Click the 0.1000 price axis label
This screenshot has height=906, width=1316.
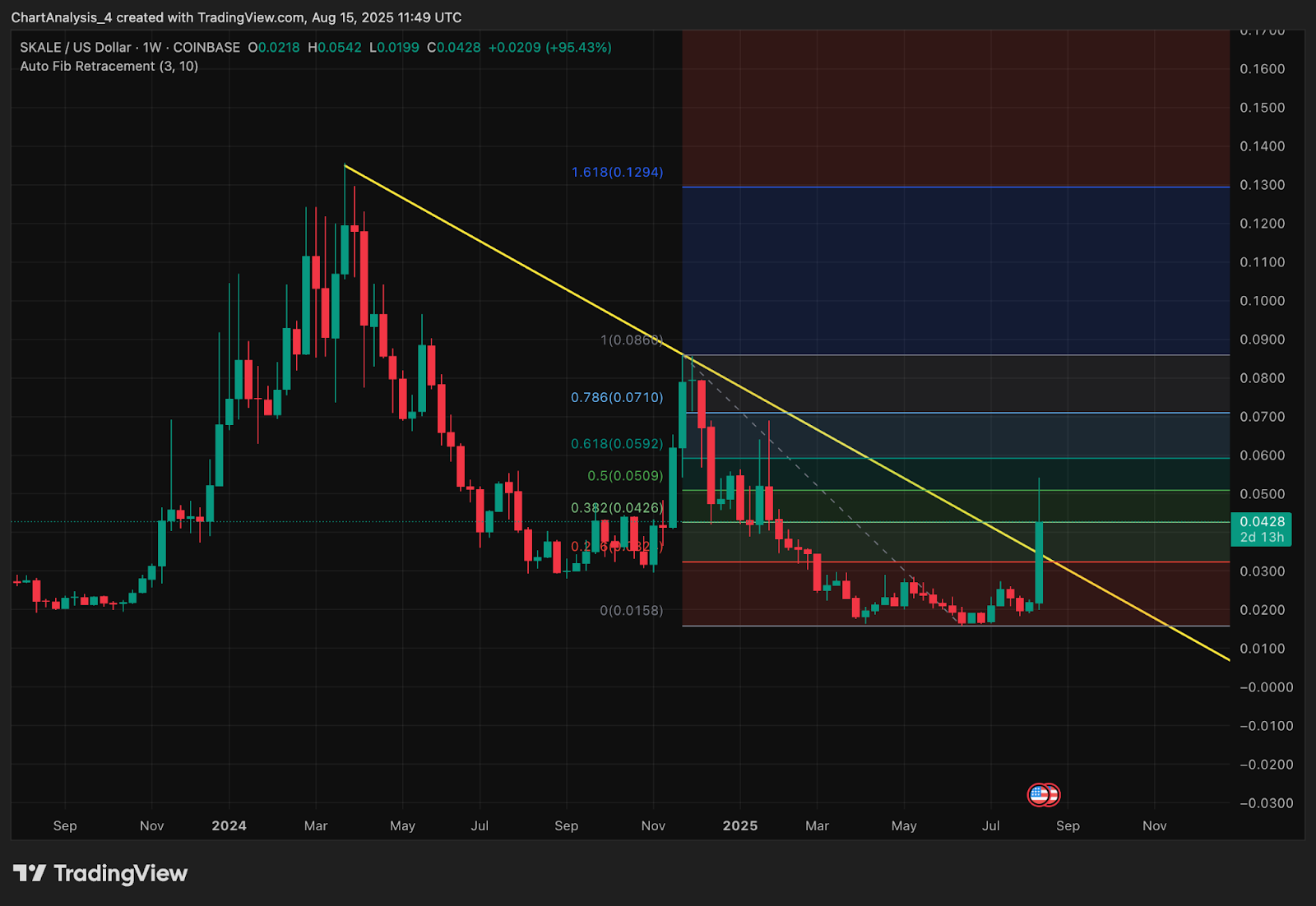click(1263, 301)
